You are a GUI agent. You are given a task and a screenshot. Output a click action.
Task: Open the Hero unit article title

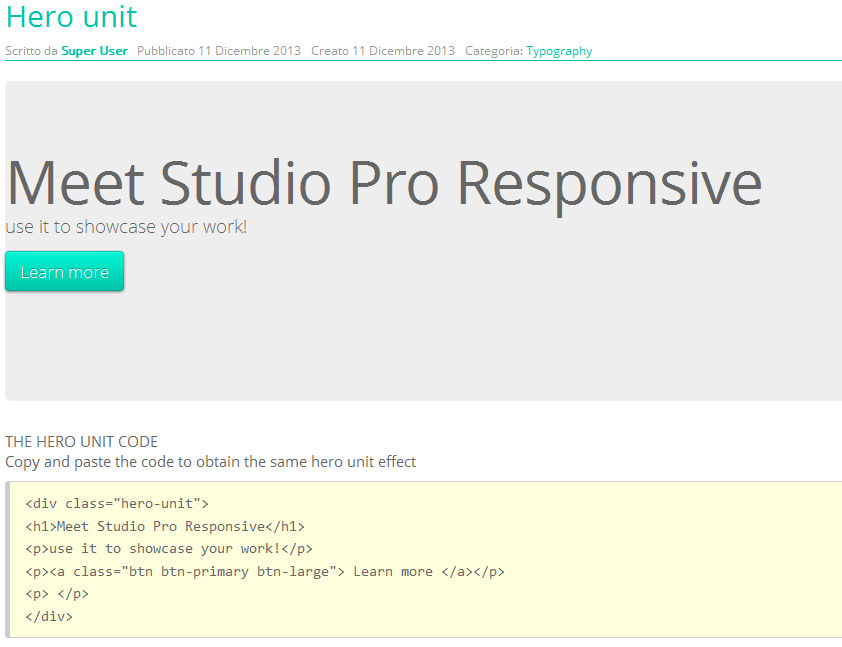click(71, 17)
